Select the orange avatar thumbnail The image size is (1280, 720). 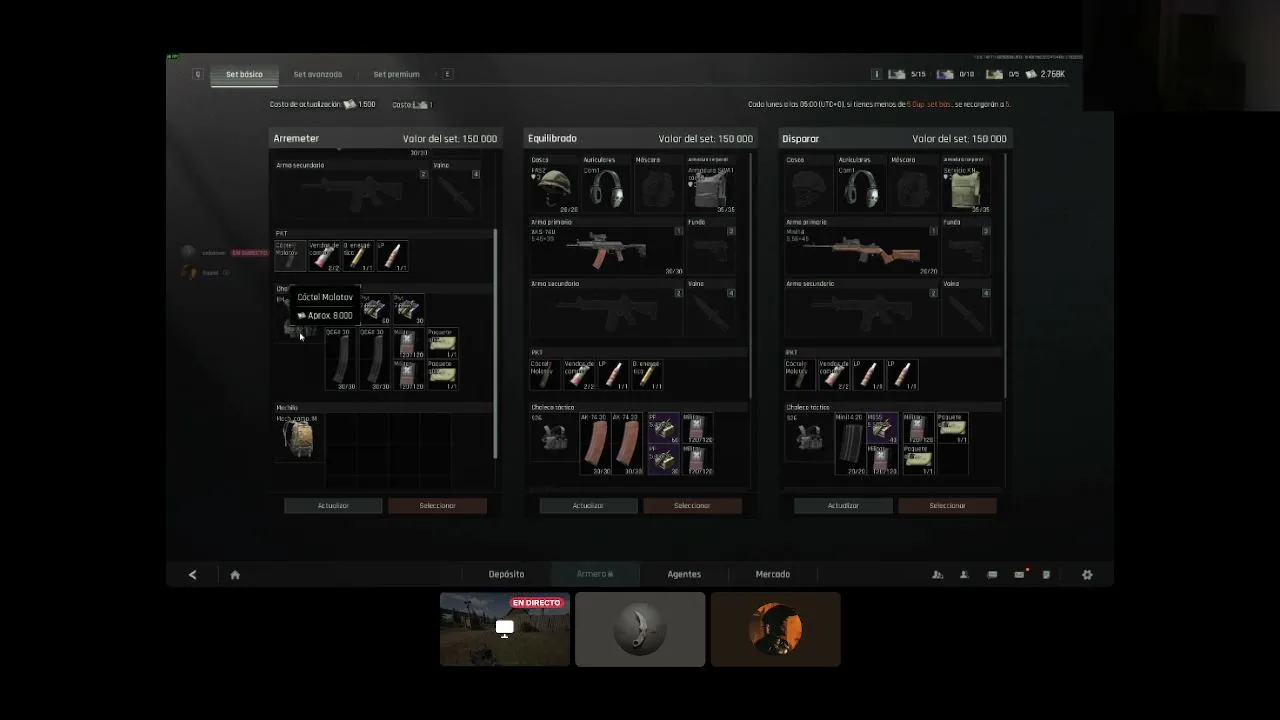click(775, 629)
